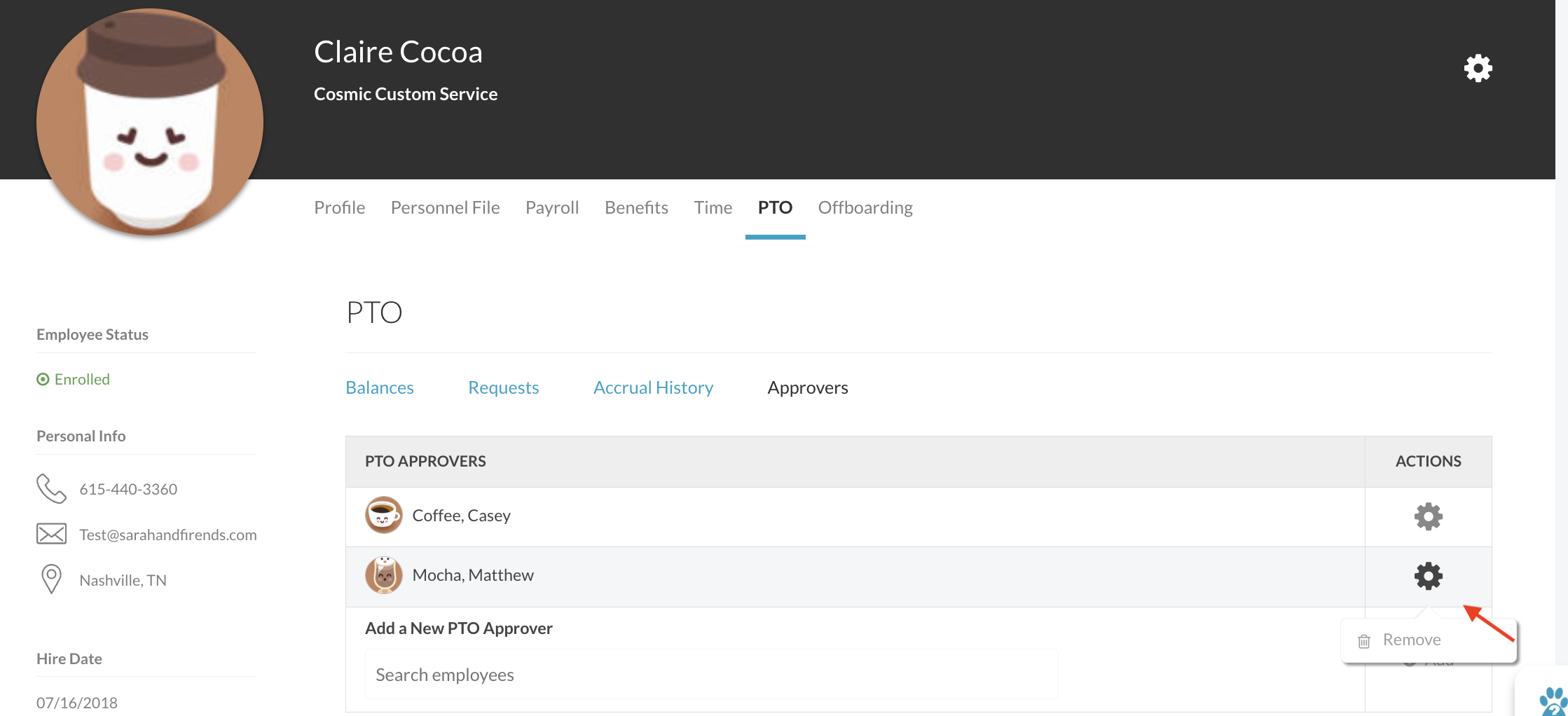
Task: Click the Cosmic Custom Service company name
Action: [x=406, y=94]
